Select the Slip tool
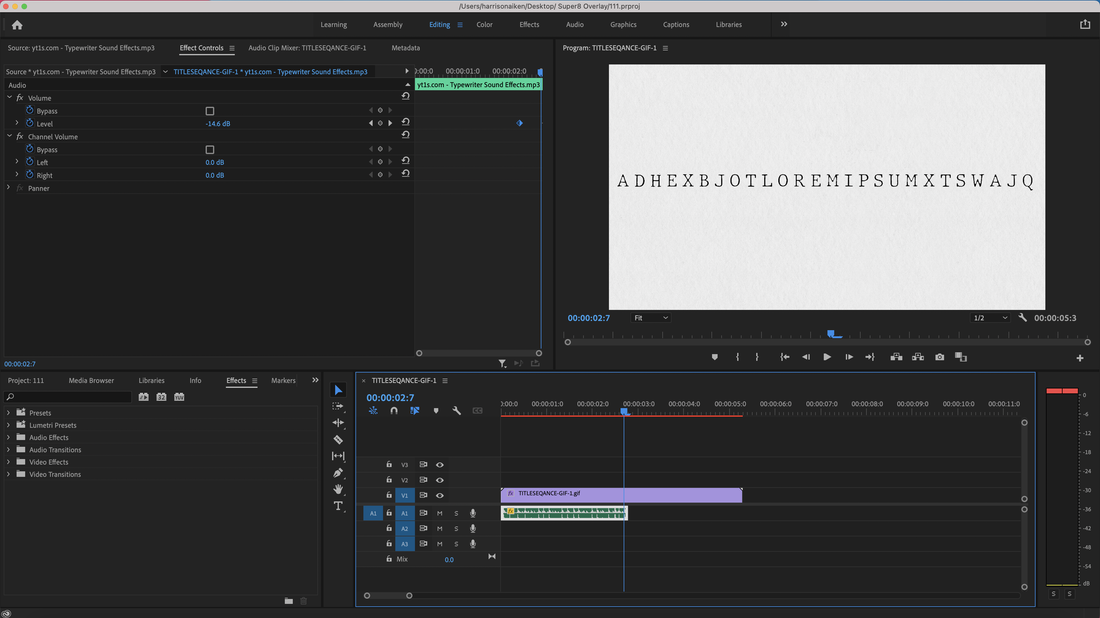Image resolution: width=1100 pixels, height=618 pixels. [338, 456]
